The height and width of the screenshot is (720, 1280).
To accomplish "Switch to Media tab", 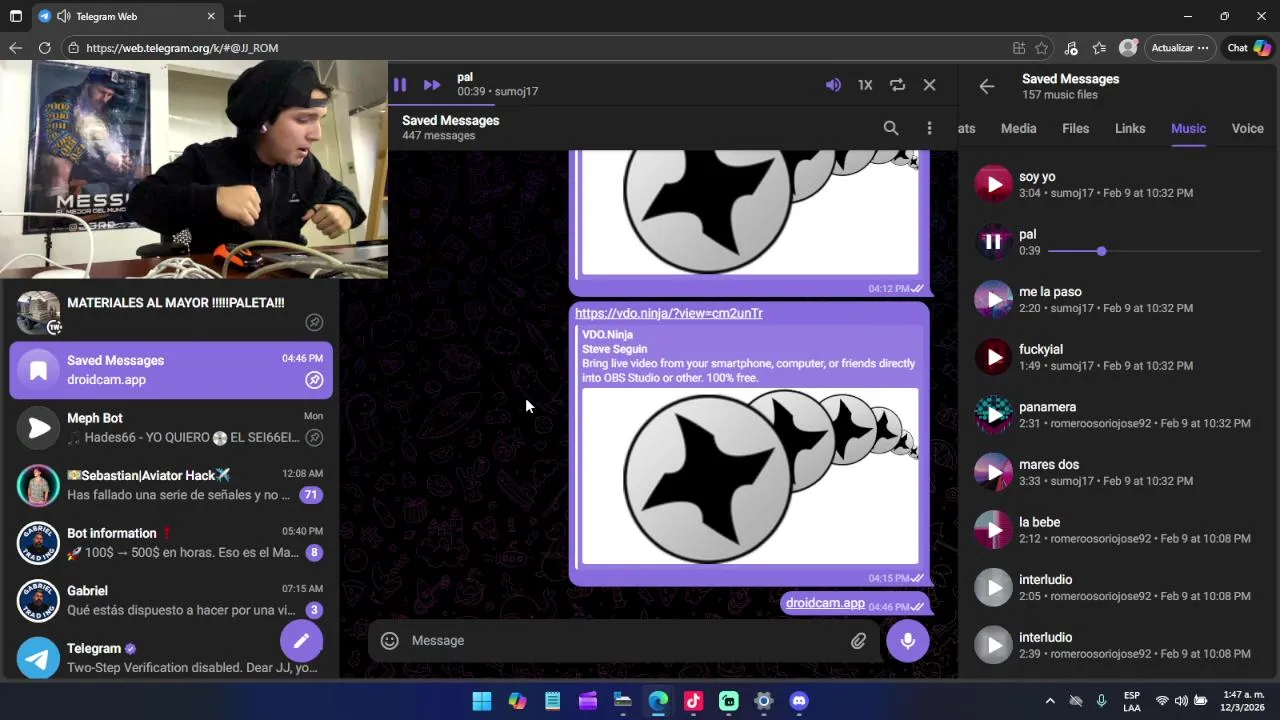I will click(1018, 128).
